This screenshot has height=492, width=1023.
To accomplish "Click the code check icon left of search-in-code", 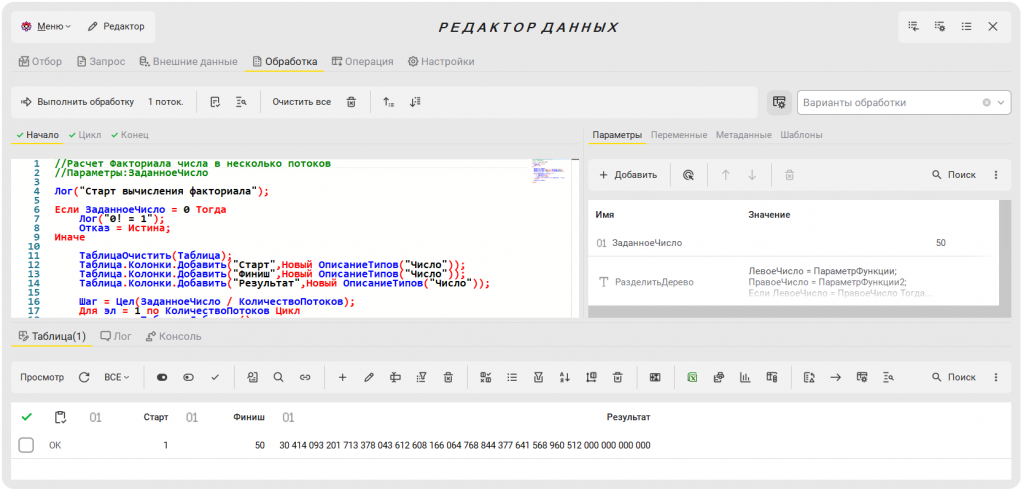I will [215, 102].
